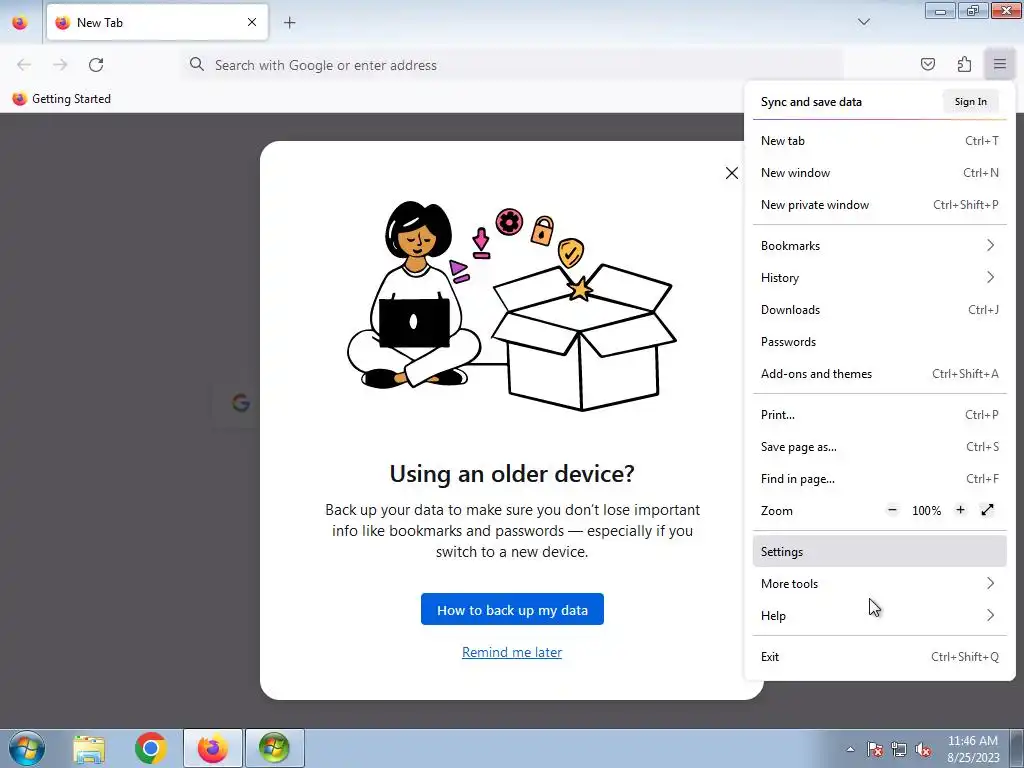Click the search magnifier in address bar
The width and height of the screenshot is (1024, 768).
pyautogui.click(x=197, y=64)
